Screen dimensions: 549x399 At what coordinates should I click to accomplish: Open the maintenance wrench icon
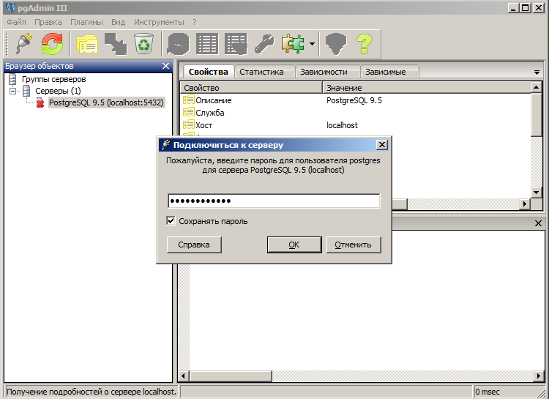[264, 44]
